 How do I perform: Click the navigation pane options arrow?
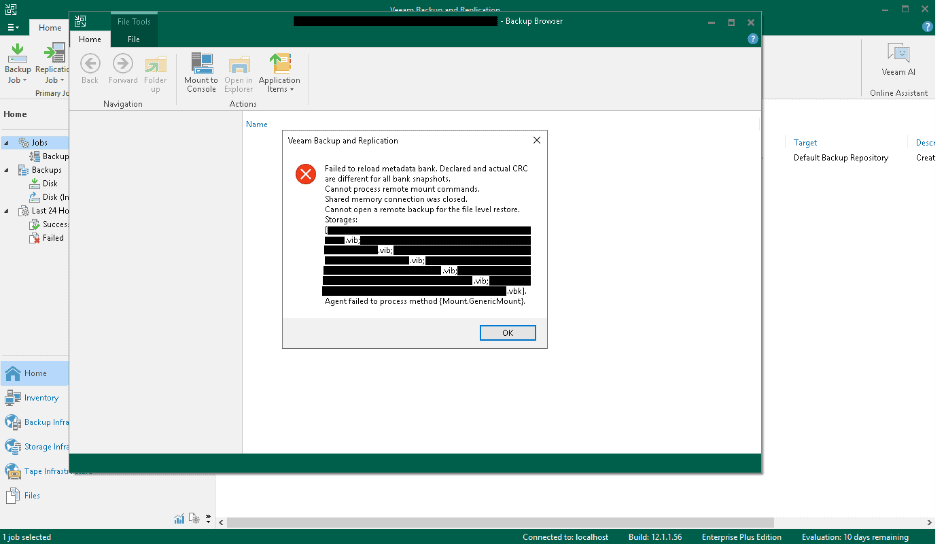[208, 519]
